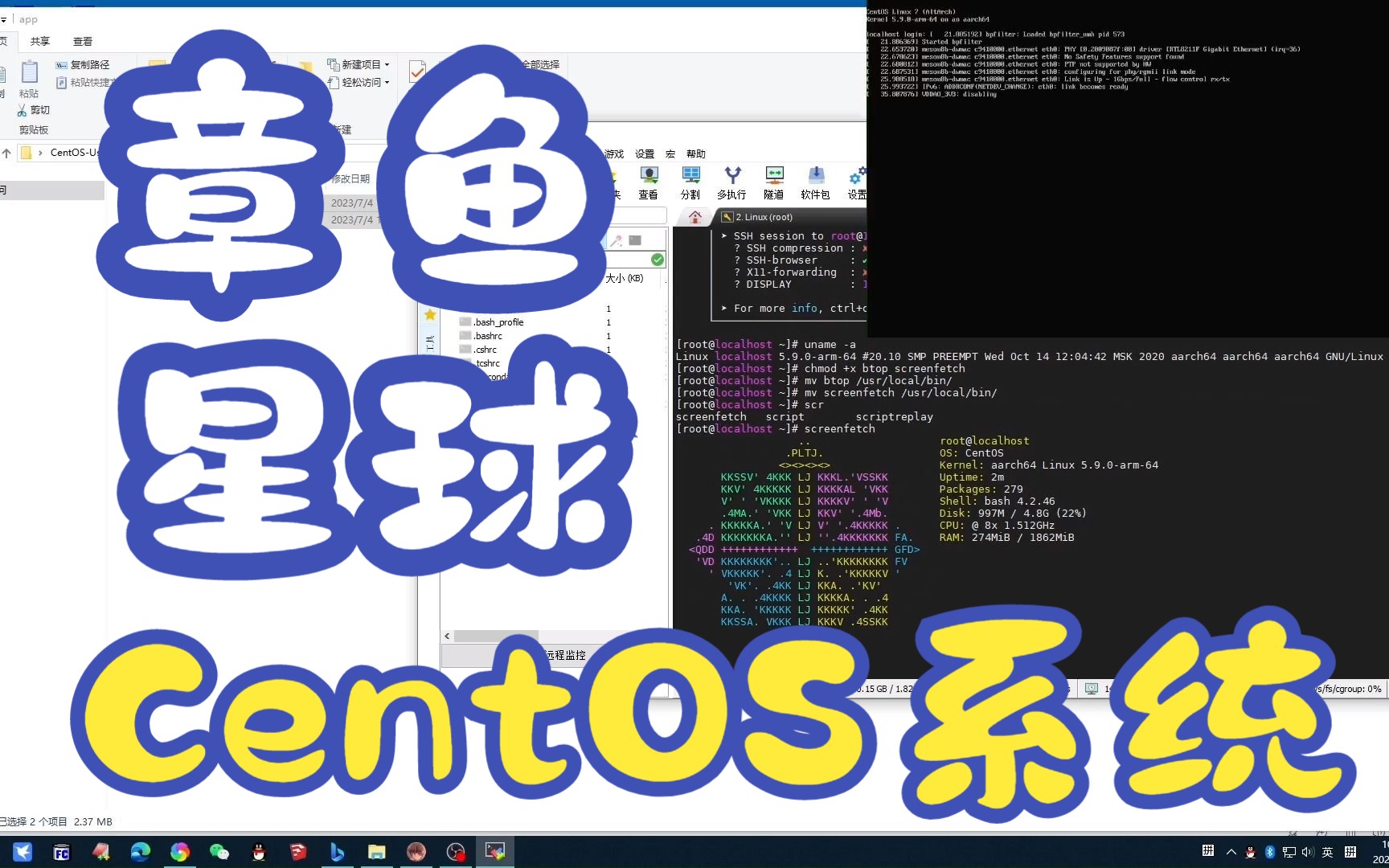1389x868 pixels.
Task: Open the 多执行 (MultiExec) toolbar icon
Action: [731, 182]
